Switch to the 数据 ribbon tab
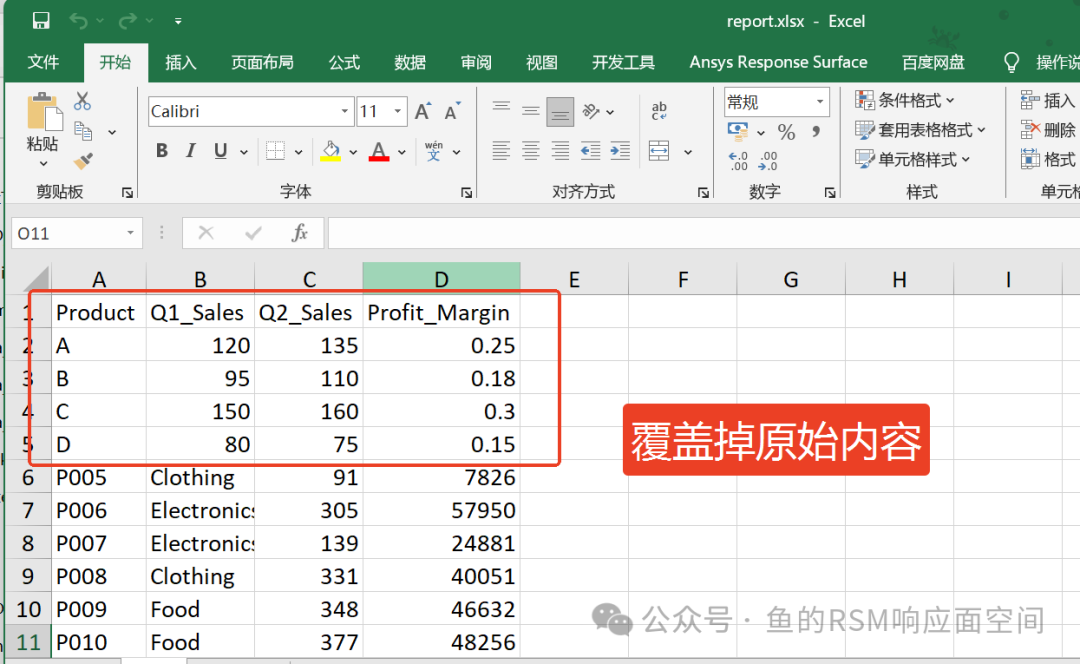Viewport: 1080px width, 664px height. (x=411, y=62)
